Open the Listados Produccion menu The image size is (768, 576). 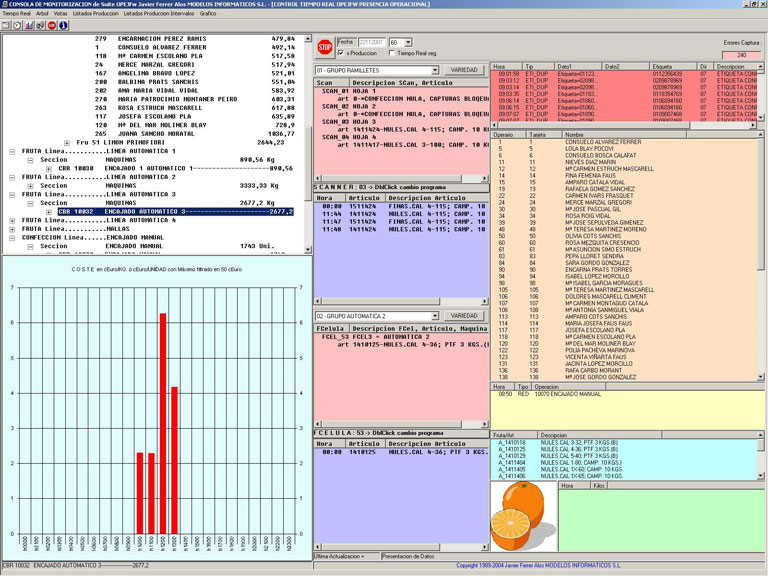coord(96,14)
